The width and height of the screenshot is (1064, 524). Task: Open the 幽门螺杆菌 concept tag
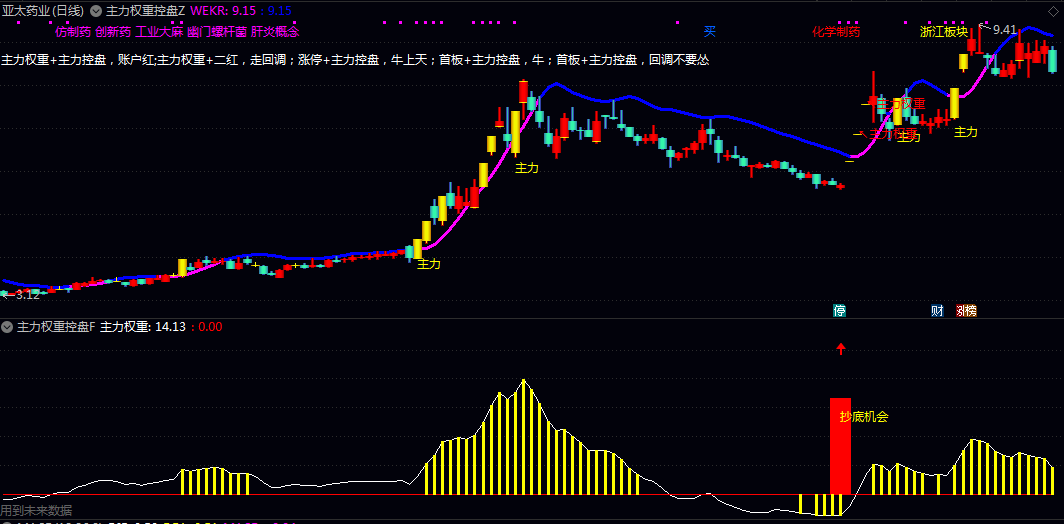coord(216,31)
